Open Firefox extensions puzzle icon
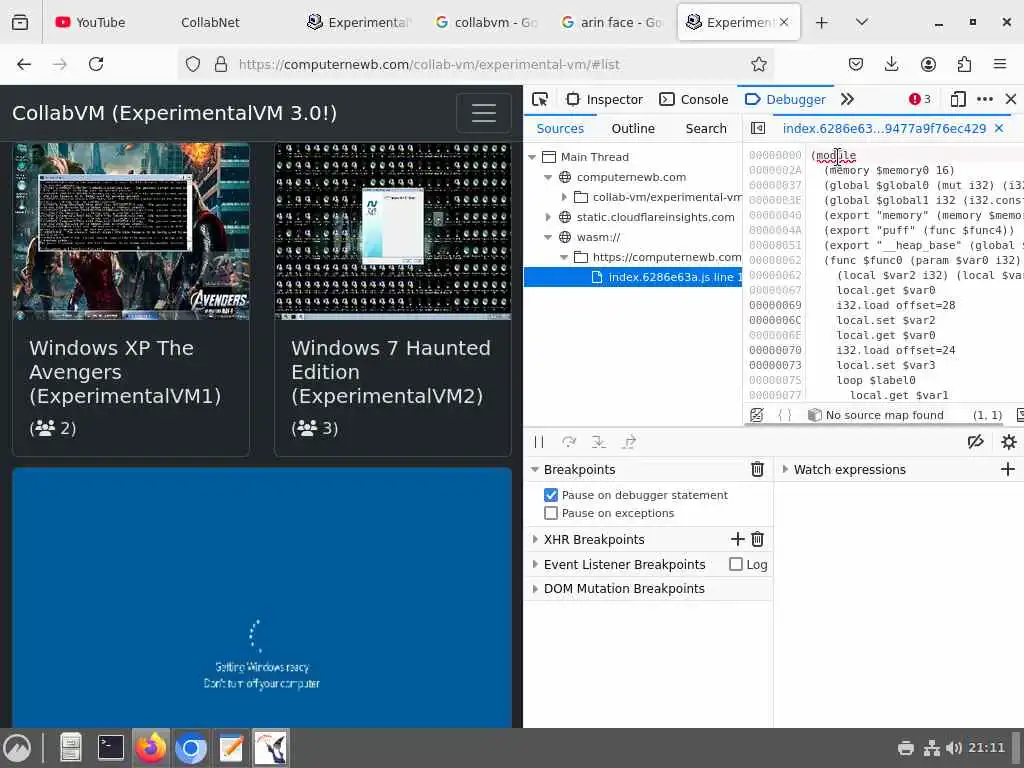This screenshot has width=1024, height=768. 964,64
